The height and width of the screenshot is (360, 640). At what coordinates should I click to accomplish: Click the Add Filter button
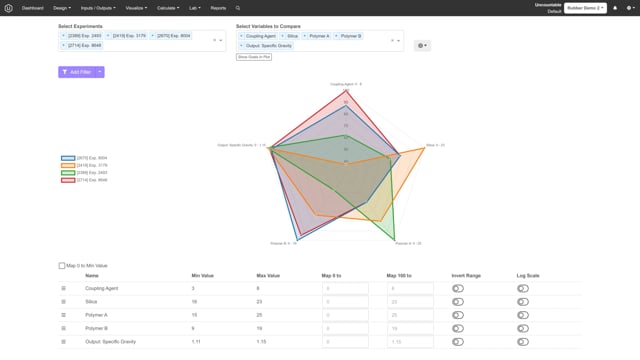click(x=77, y=72)
